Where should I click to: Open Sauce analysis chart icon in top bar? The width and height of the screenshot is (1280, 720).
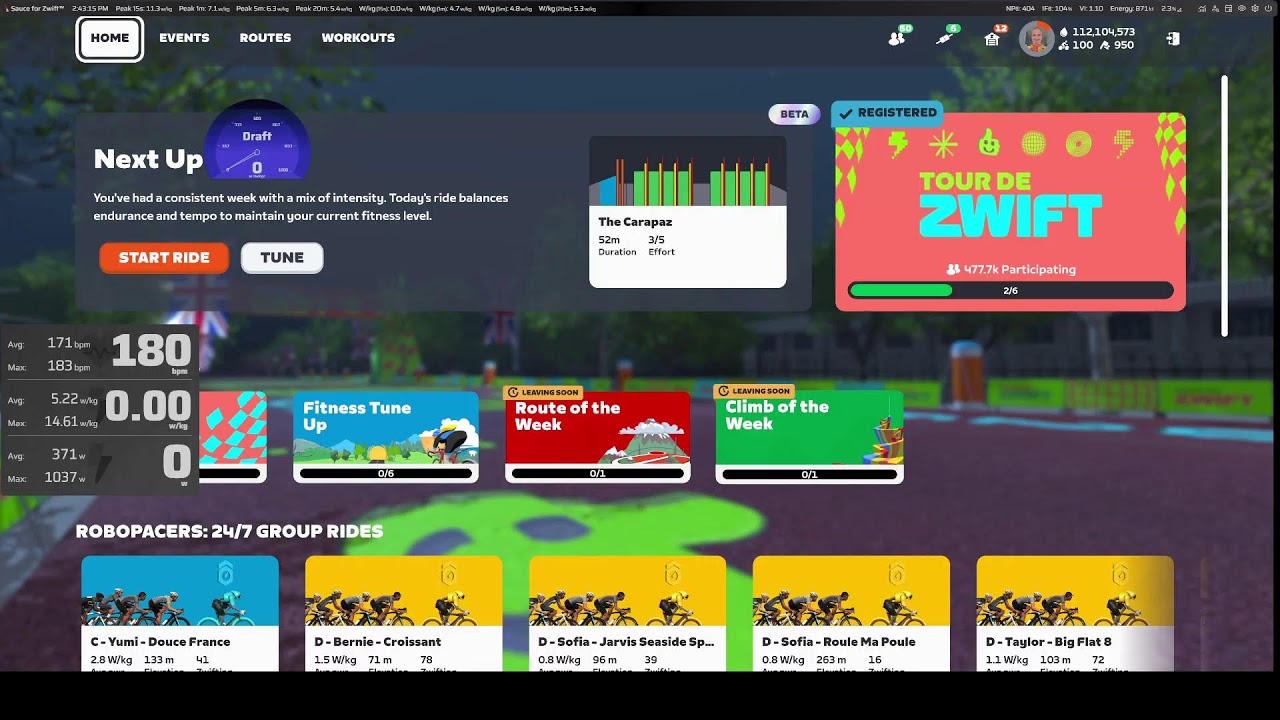[x=1202, y=8]
